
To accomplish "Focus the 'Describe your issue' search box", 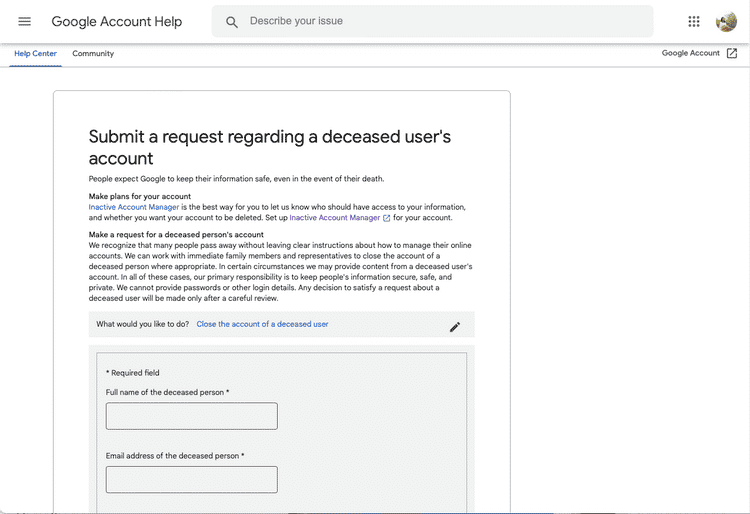I will point(440,21).
